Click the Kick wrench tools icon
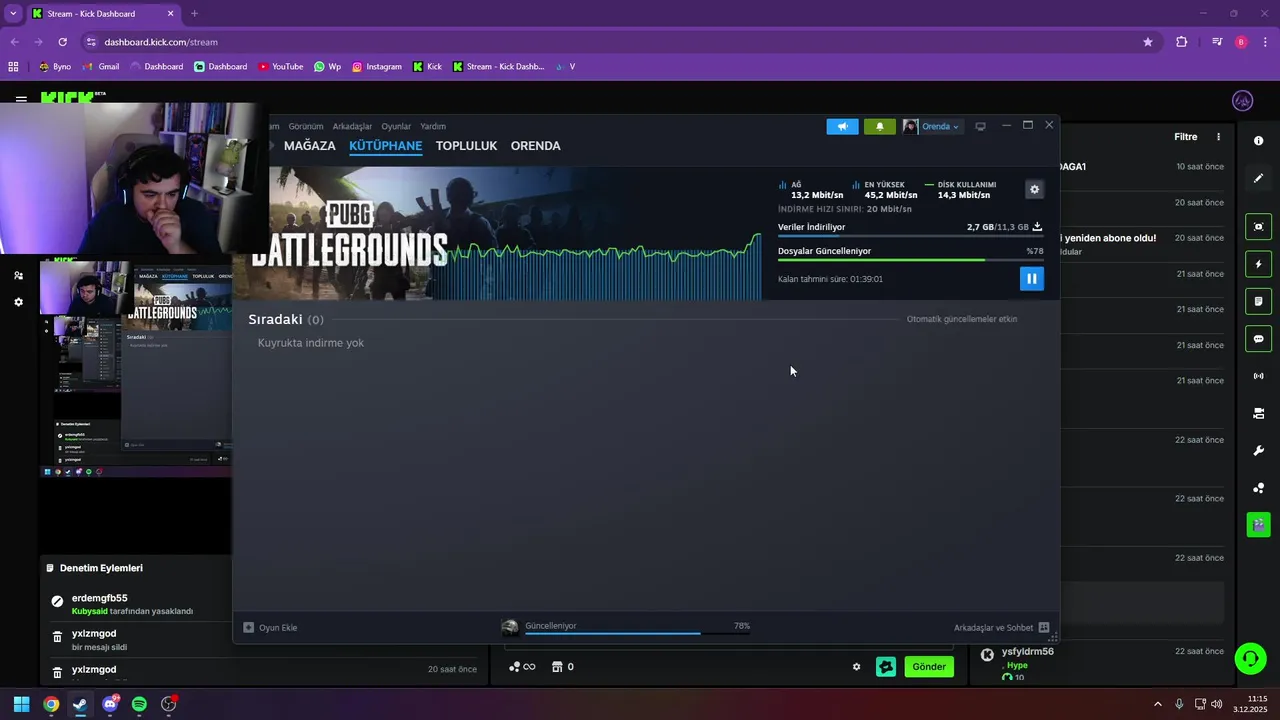This screenshot has height=720, width=1280. (1258, 451)
